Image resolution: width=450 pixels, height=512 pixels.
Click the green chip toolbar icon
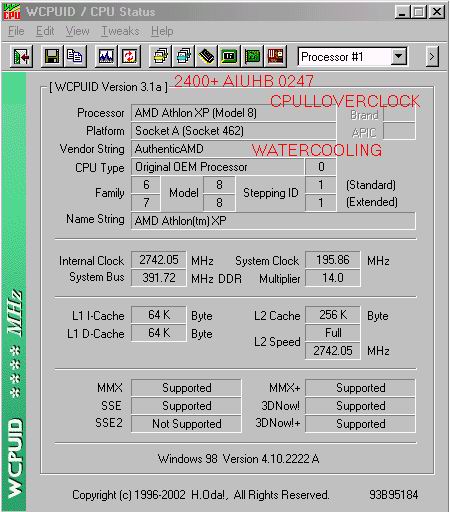click(229, 57)
